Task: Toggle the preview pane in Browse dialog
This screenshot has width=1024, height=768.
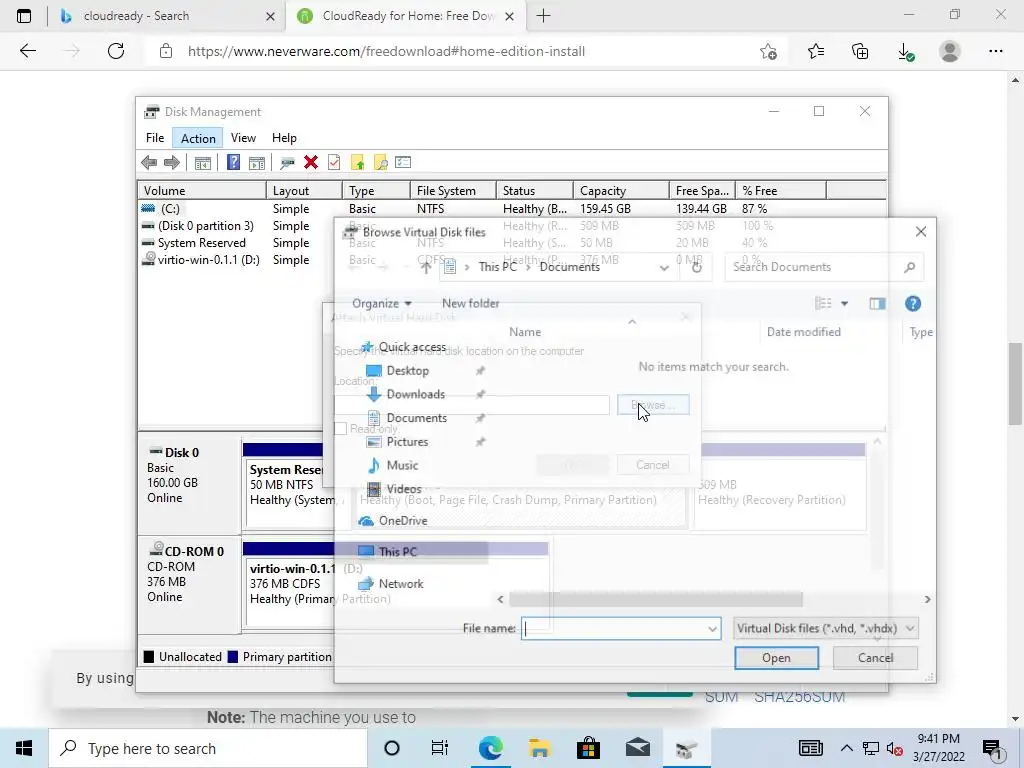Action: [x=877, y=304]
